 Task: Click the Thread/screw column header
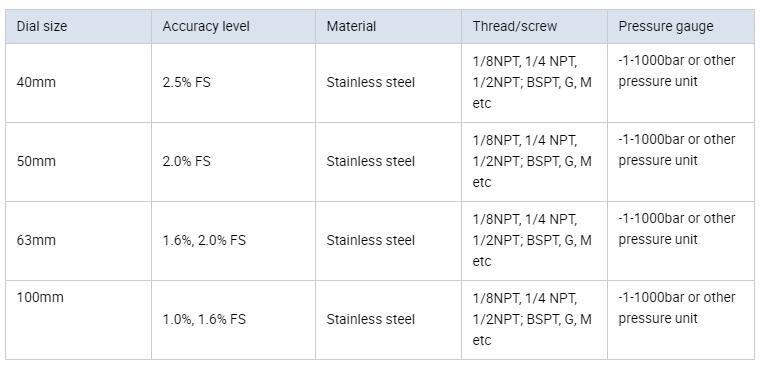click(534, 26)
